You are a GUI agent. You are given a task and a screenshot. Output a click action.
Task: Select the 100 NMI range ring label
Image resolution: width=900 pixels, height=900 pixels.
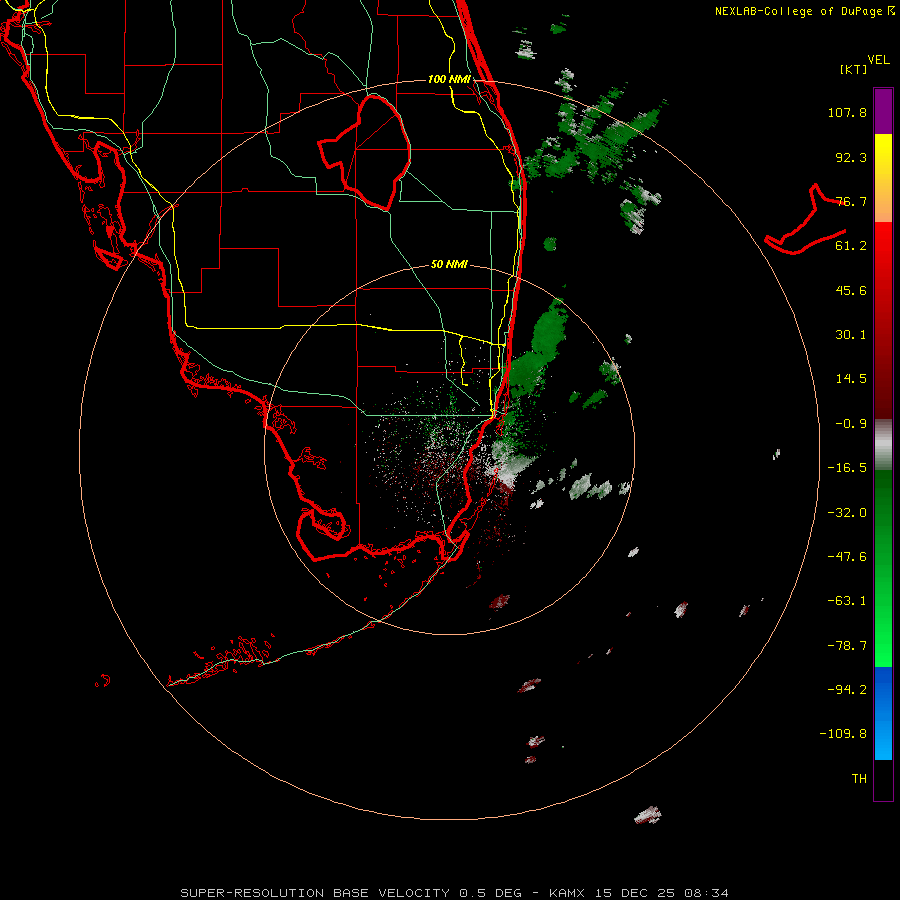[x=449, y=79]
